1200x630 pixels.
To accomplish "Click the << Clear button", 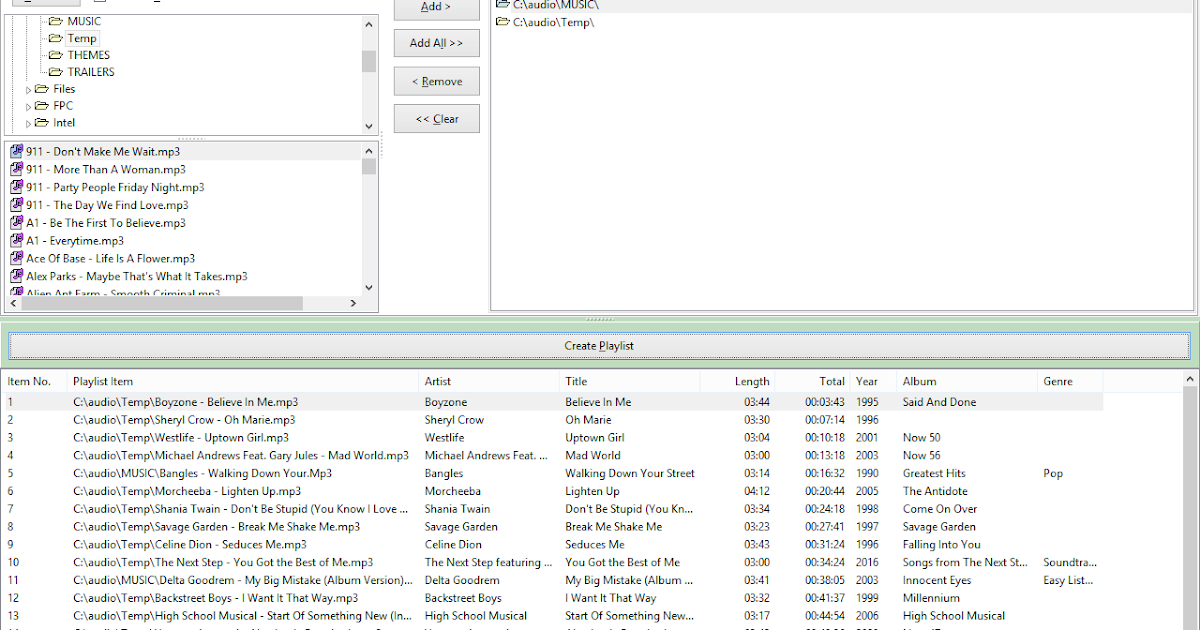I will coord(436,119).
